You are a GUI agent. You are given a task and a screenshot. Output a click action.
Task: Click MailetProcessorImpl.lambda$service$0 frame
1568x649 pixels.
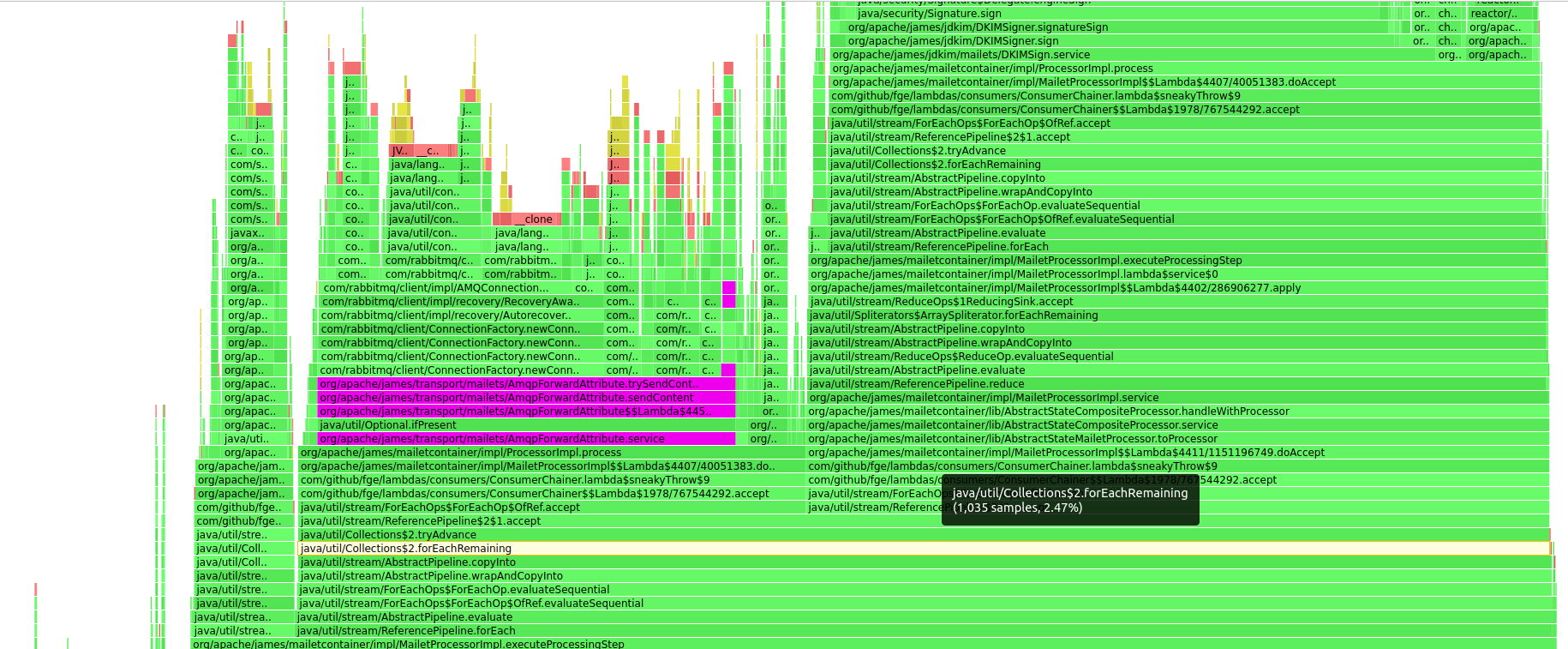pyautogui.click(x=1178, y=274)
